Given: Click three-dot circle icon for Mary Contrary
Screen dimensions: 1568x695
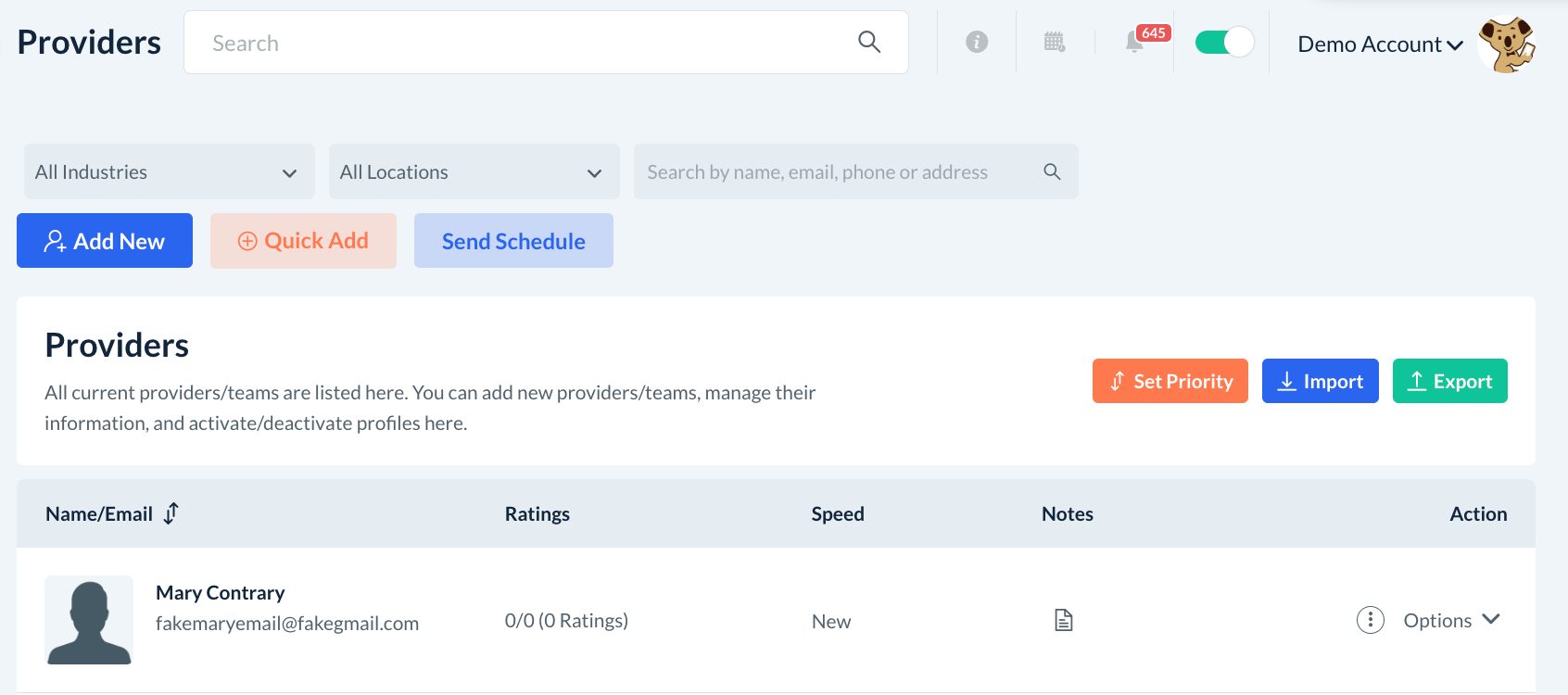Looking at the screenshot, I should click(x=1371, y=620).
